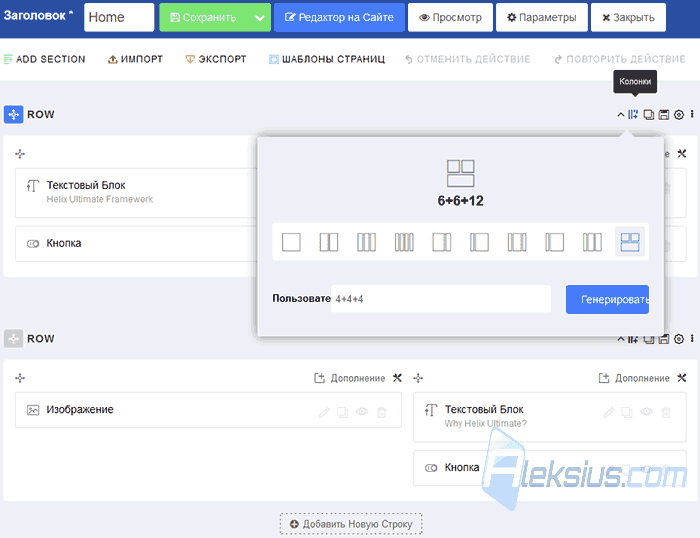This screenshot has width=700, height=538.
Task: Open first row settings gear icon
Action: pyautogui.click(x=679, y=115)
